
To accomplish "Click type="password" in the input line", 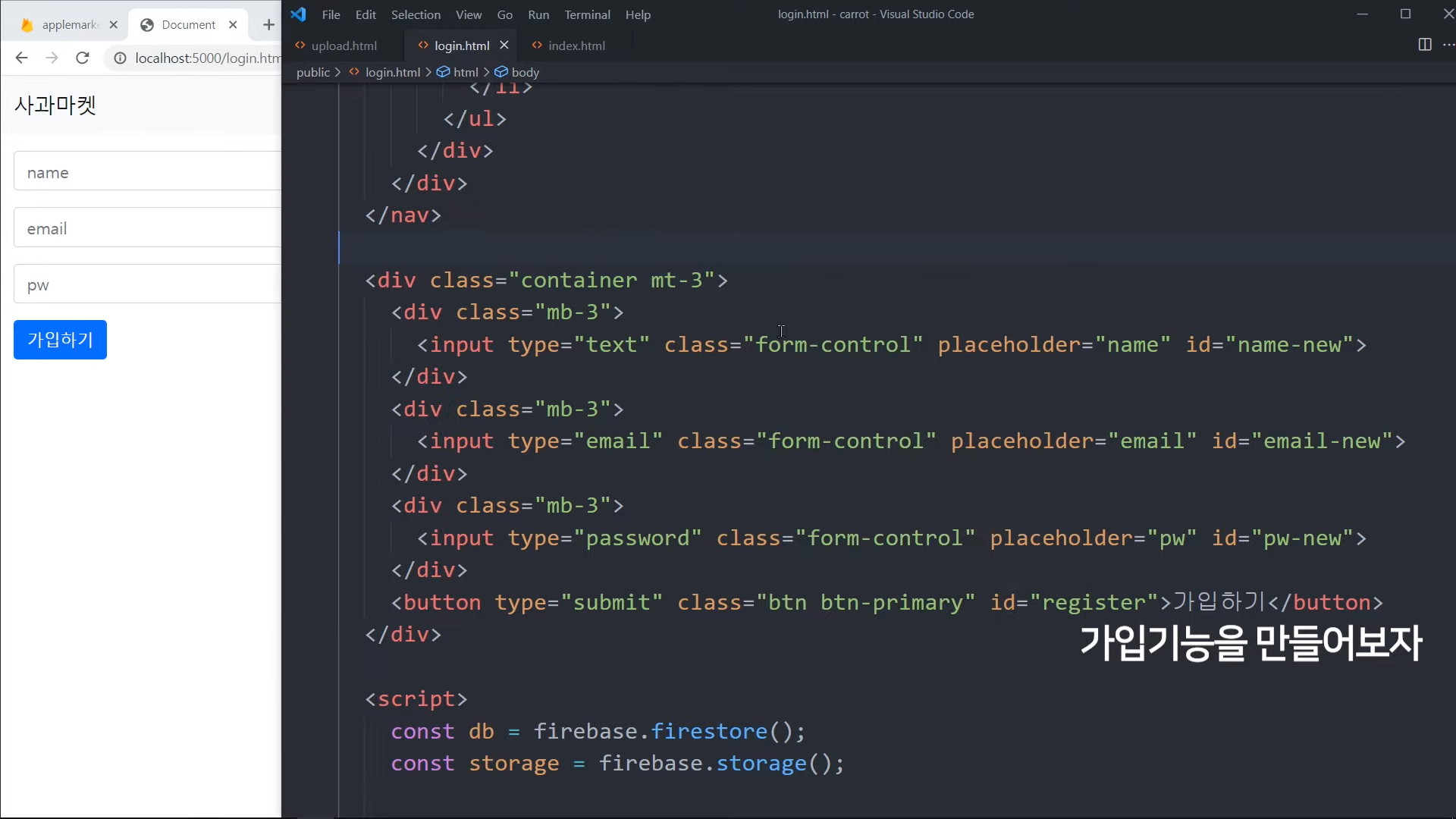I will coord(604,538).
